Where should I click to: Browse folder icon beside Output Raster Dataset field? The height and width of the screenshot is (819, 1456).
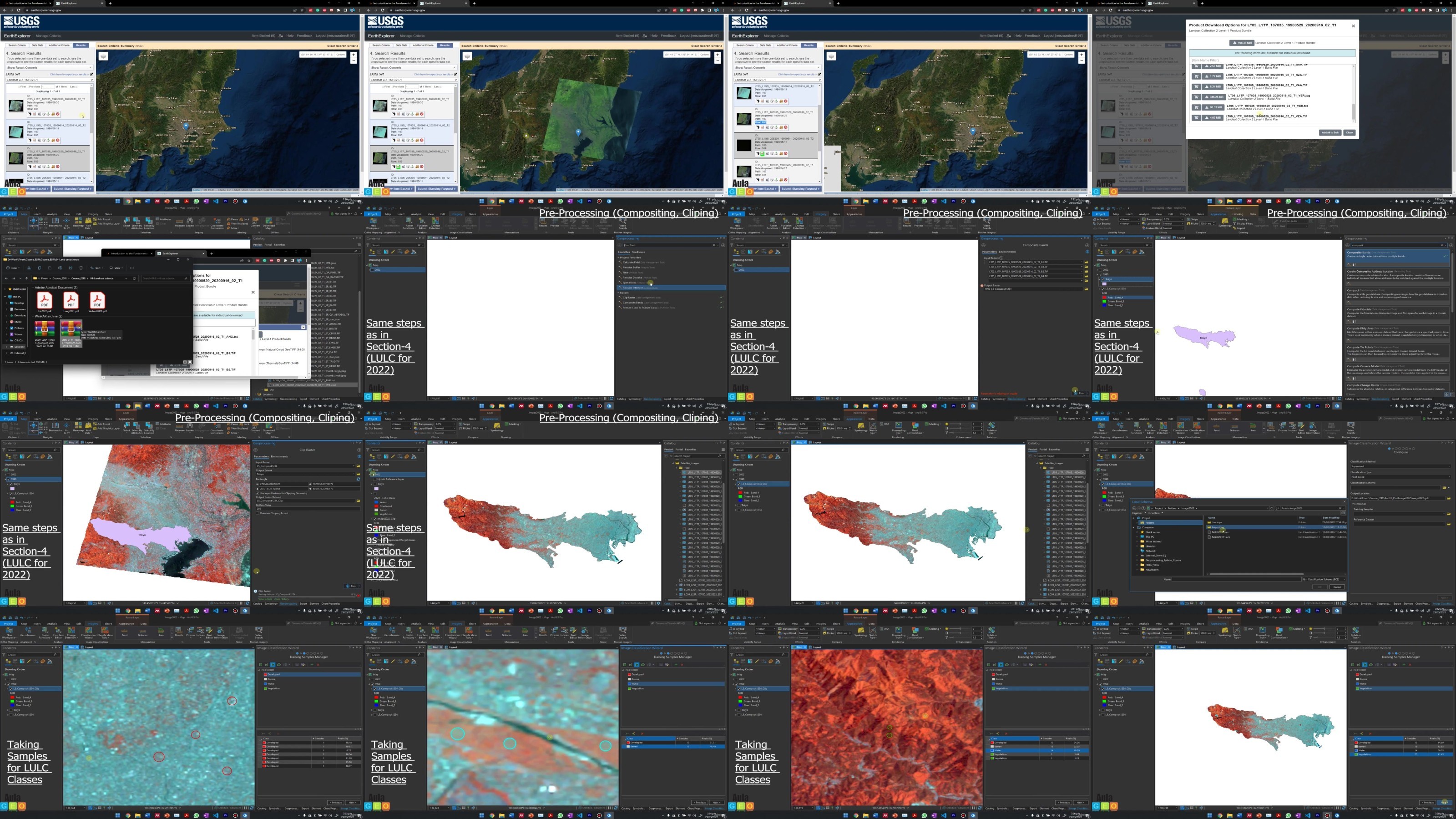359,501
